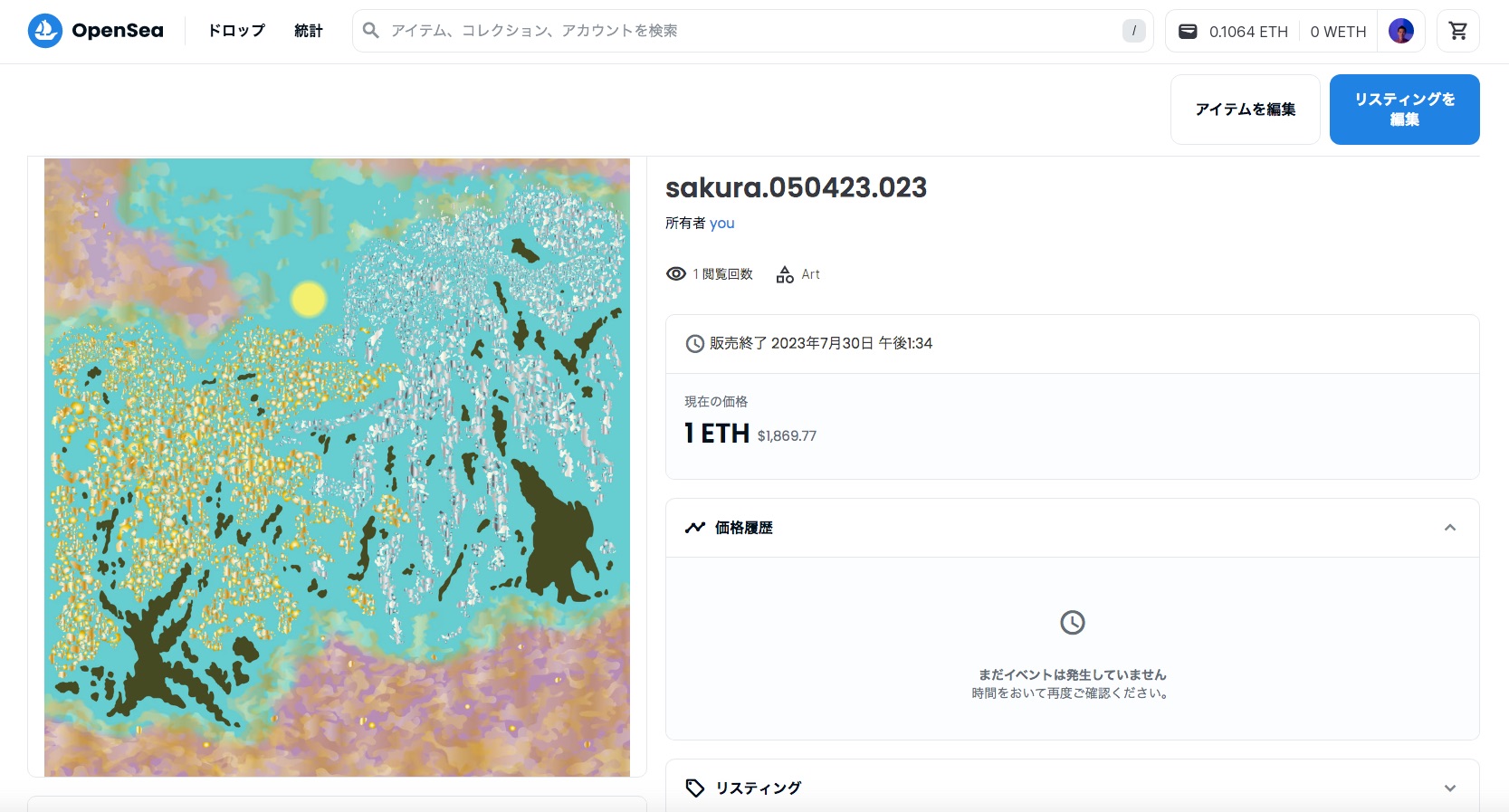
Task: Open the profile avatar menu
Action: pyautogui.click(x=1400, y=31)
